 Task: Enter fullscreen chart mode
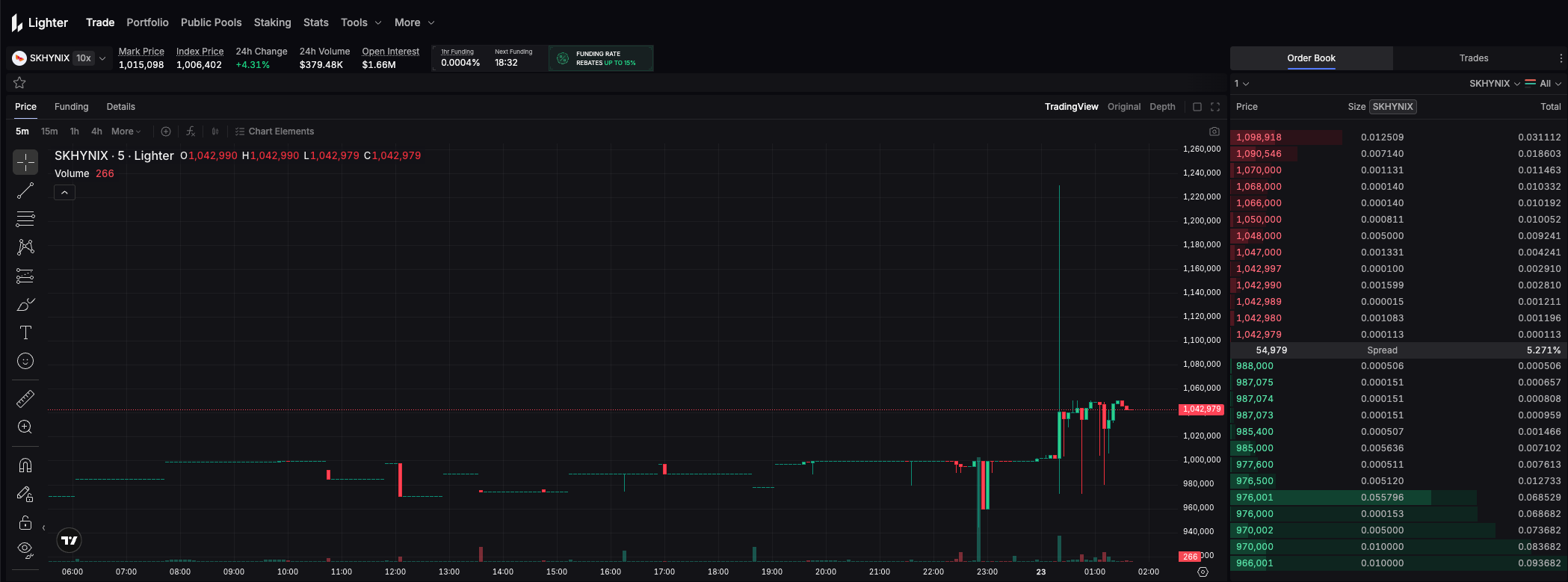(1215, 107)
